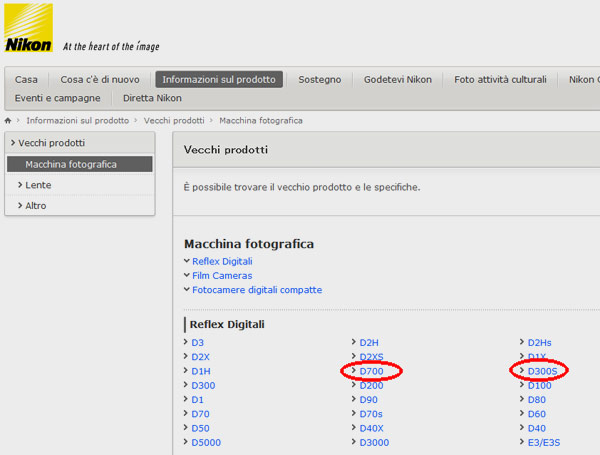Select the Cosa c'è di nuovo tab
This screenshot has height=455, width=600.
(100, 79)
